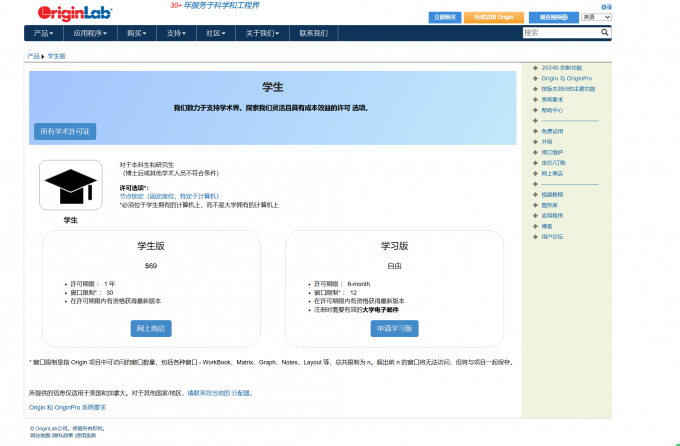Image resolution: width=680 pixels, height=446 pixels.
Task: Open Origin 和 OriginPro 系统要求 link
Action: [67, 407]
